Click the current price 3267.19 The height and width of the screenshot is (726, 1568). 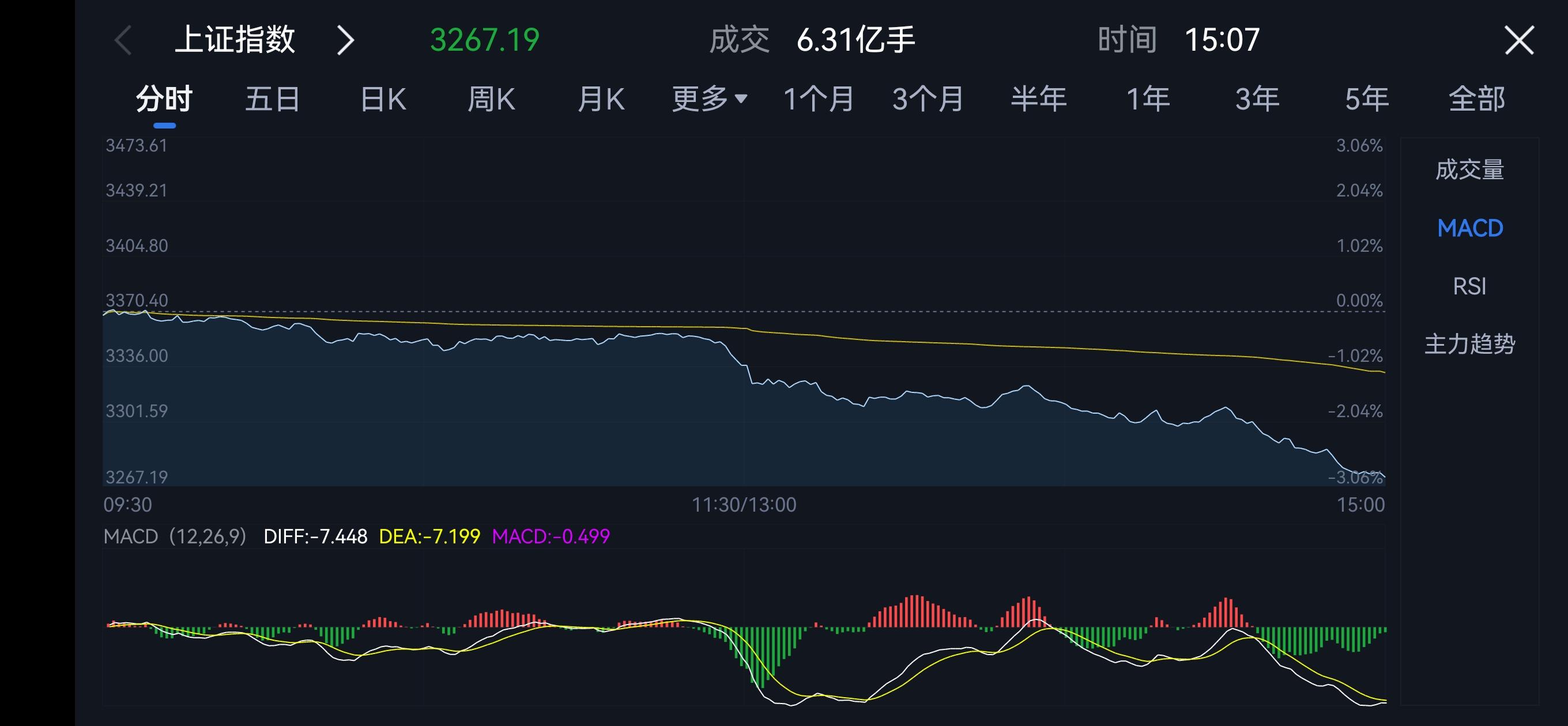[x=484, y=40]
